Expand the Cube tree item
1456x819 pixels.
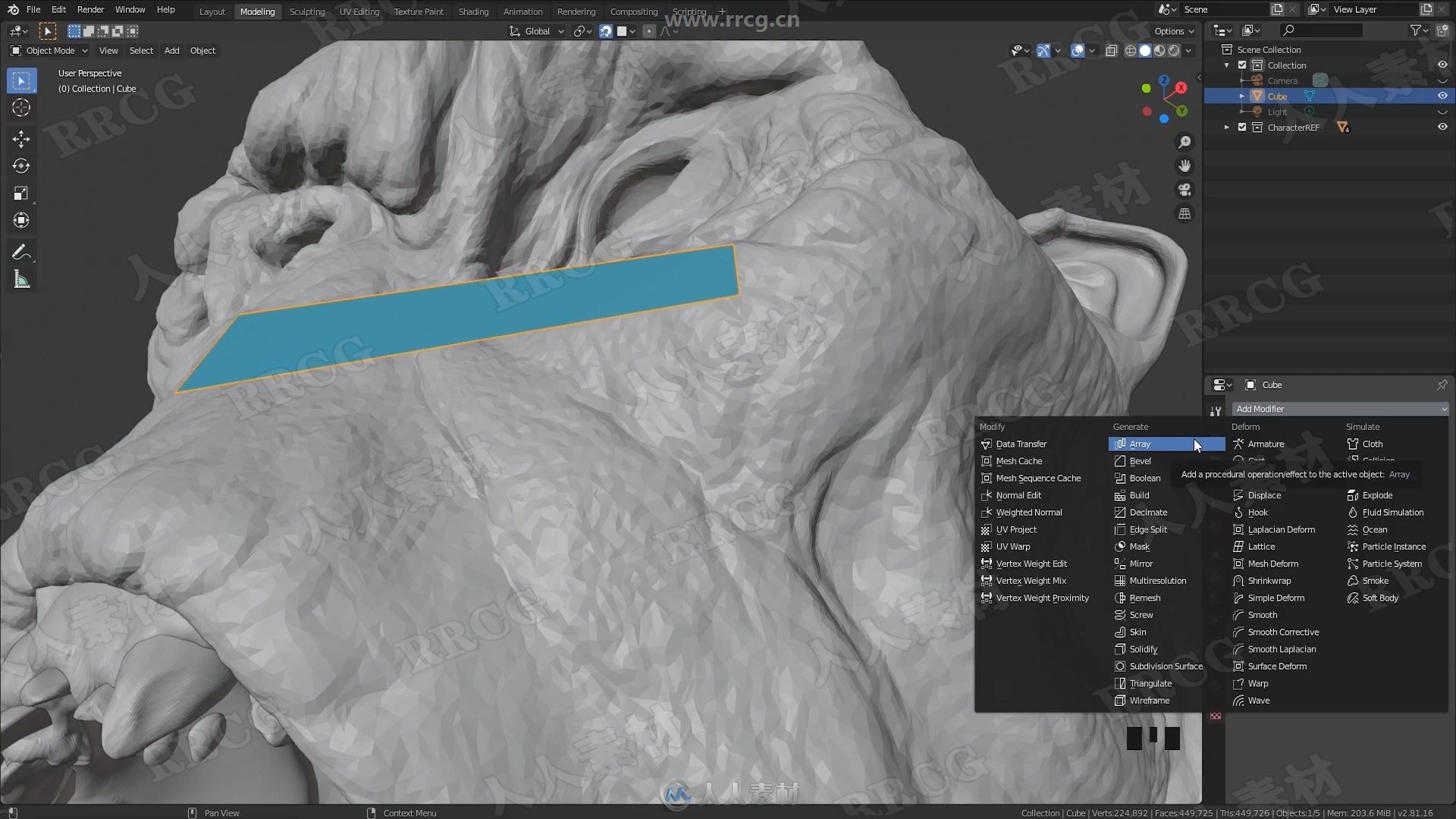(1241, 96)
